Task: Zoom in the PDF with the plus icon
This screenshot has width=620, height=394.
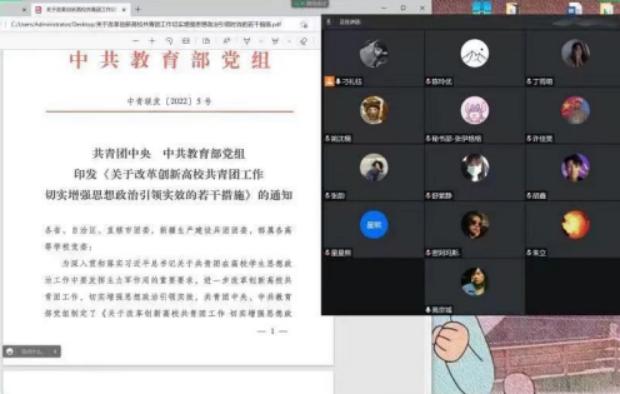Action: [152, 41]
